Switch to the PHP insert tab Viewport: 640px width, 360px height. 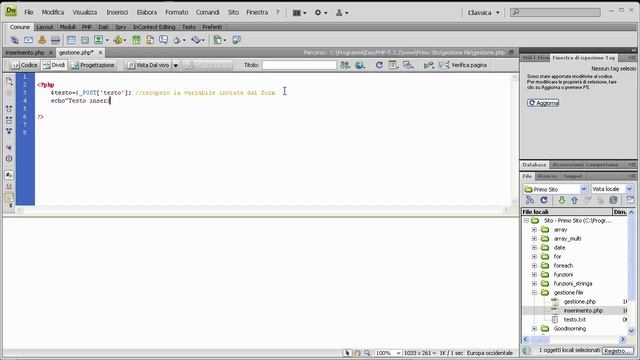point(87,27)
